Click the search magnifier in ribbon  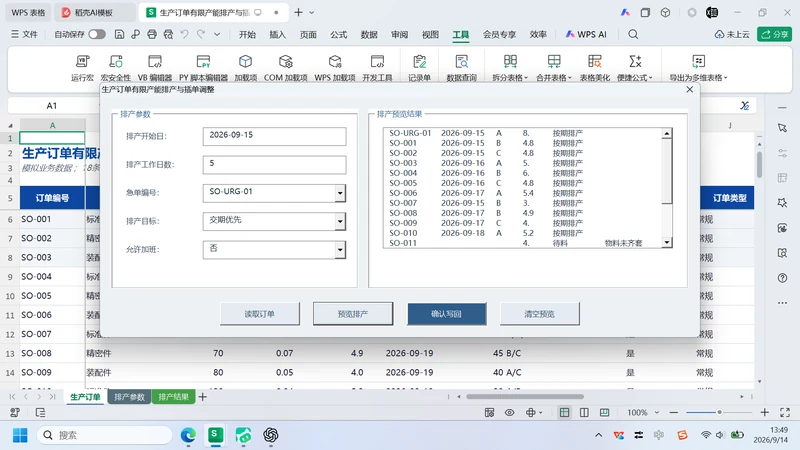[x=633, y=34]
